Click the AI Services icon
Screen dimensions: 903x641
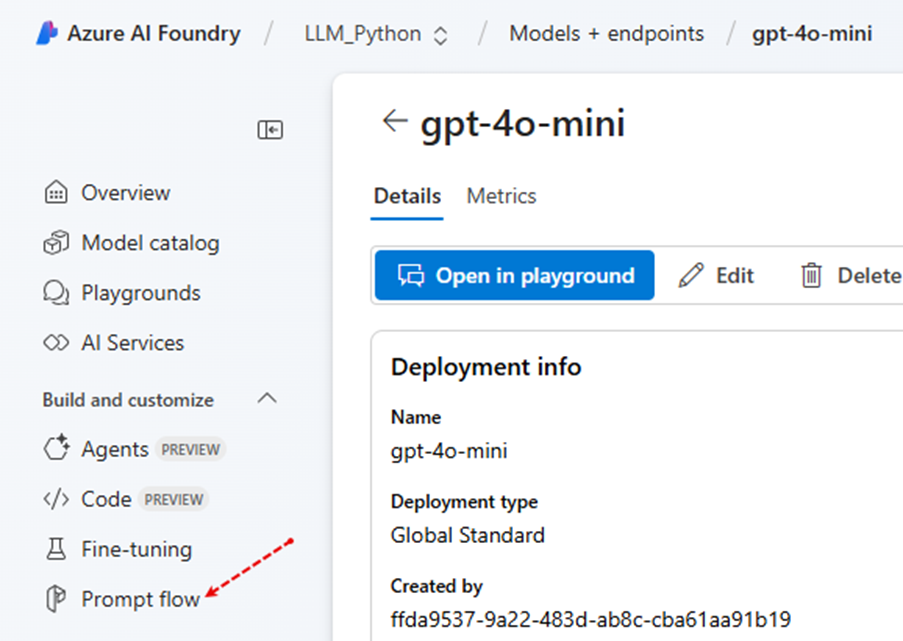click(x=56, y=343)
